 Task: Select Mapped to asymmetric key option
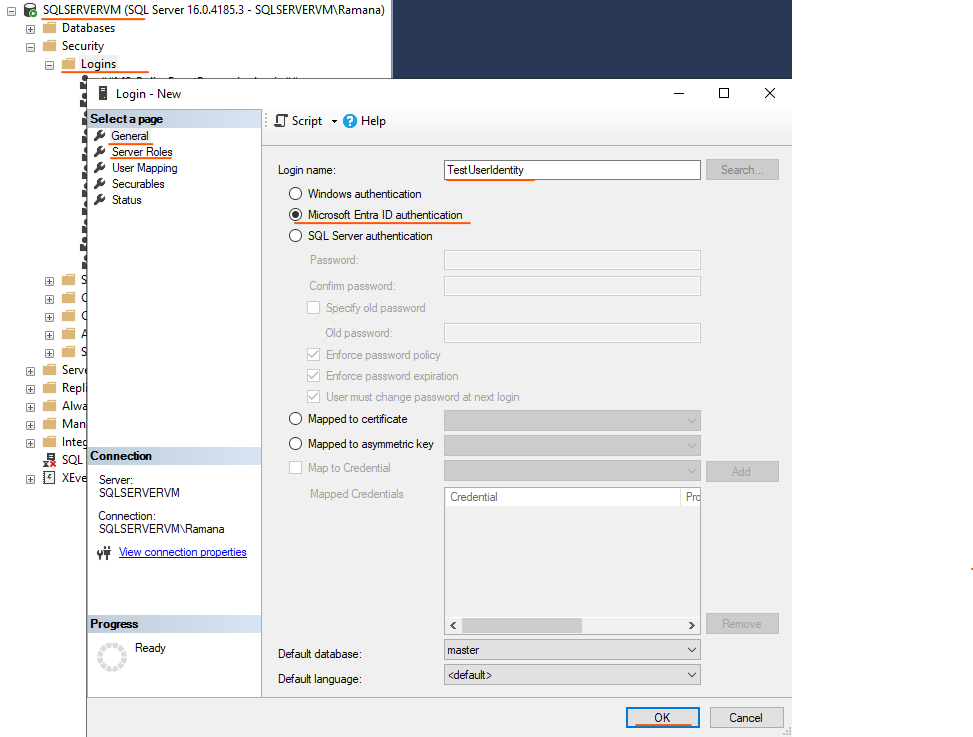click(295, 444)
